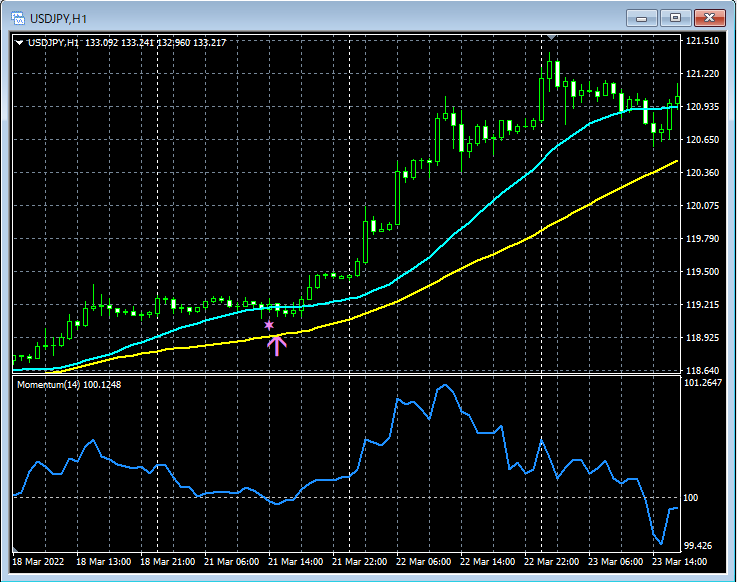Click the pink star signal marker
The image size is (738, 582).
click(269, 325)
